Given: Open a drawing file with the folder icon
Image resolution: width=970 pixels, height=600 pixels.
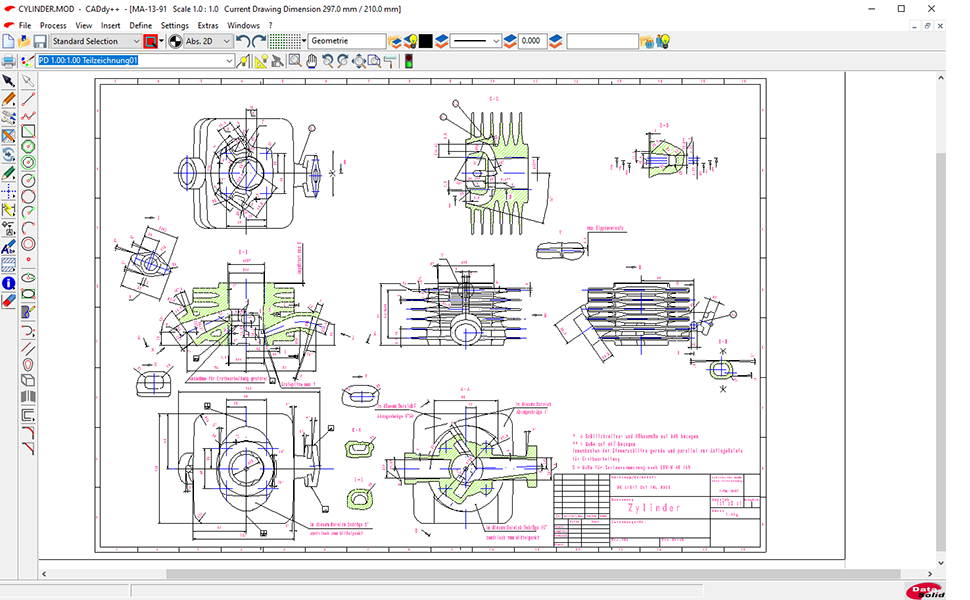Looking at the screenshot, I should (x=22, y=41).
